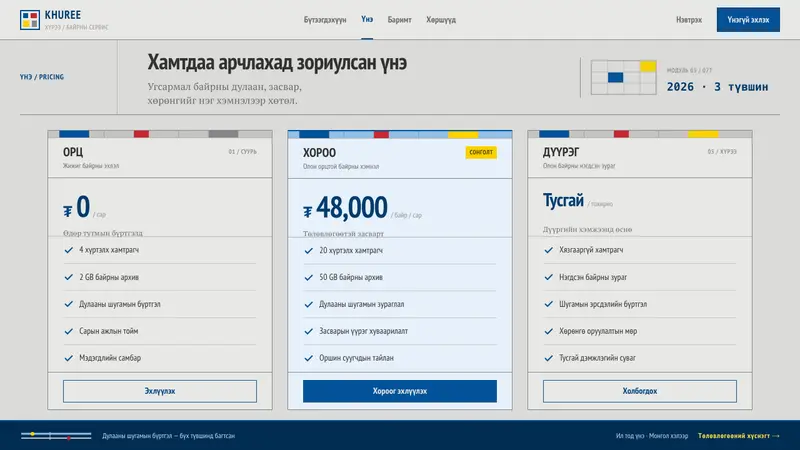Click the color strip atop the ОРЦ card
The height and width of the screenshot is (450, 800).
point(160,134)
